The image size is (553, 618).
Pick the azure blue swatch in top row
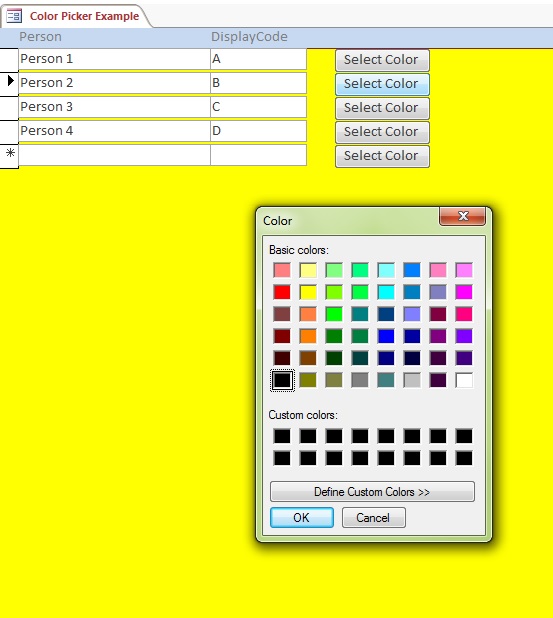point(412,270)
